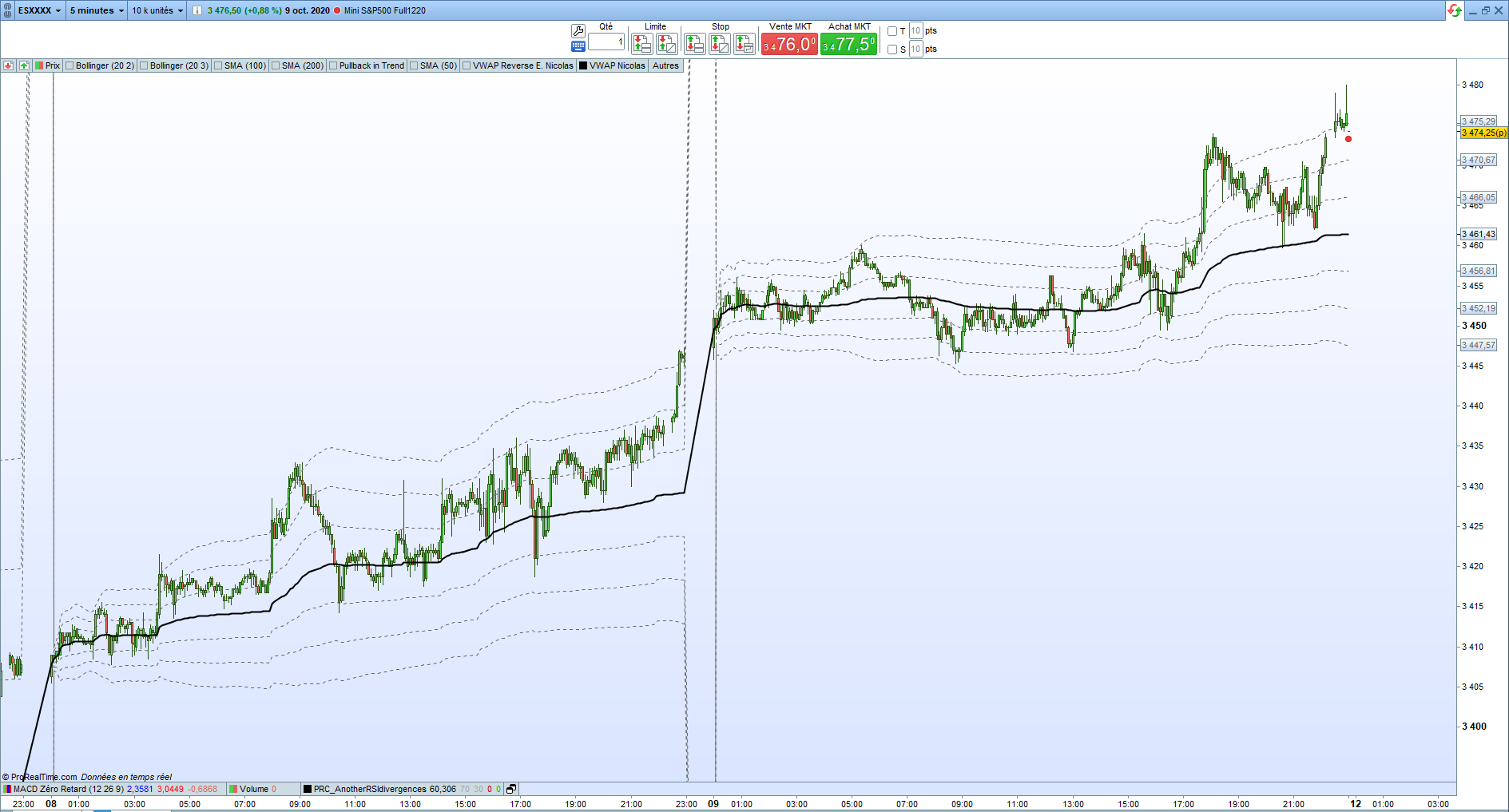Click the PRC_AnotherRSIdivergences black color swatch
This screenshot has height=812, width=1509.
[x=308, y=789]
